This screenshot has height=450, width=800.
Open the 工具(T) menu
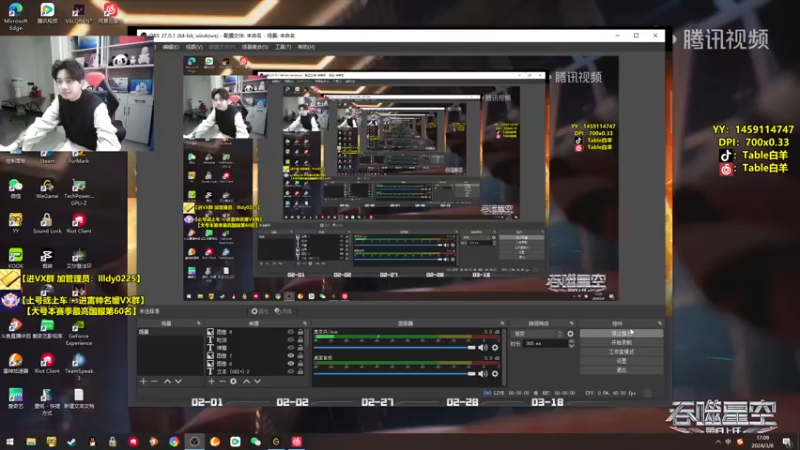(283, 47)
